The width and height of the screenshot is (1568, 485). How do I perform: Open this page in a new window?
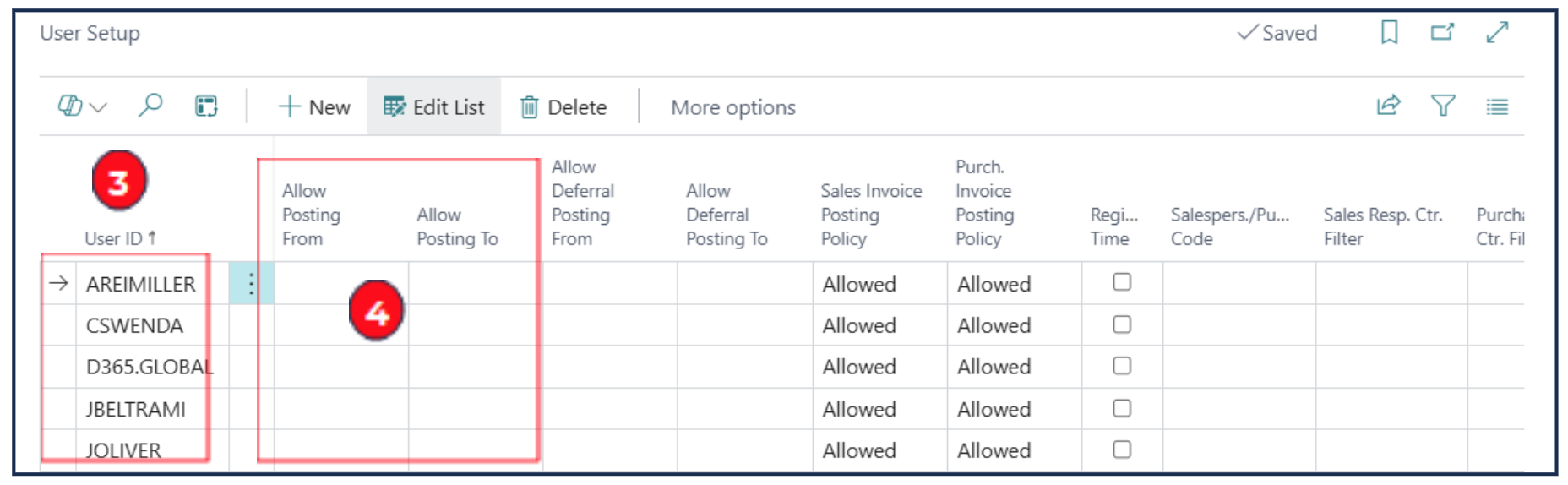click(x=1442, y=33)
